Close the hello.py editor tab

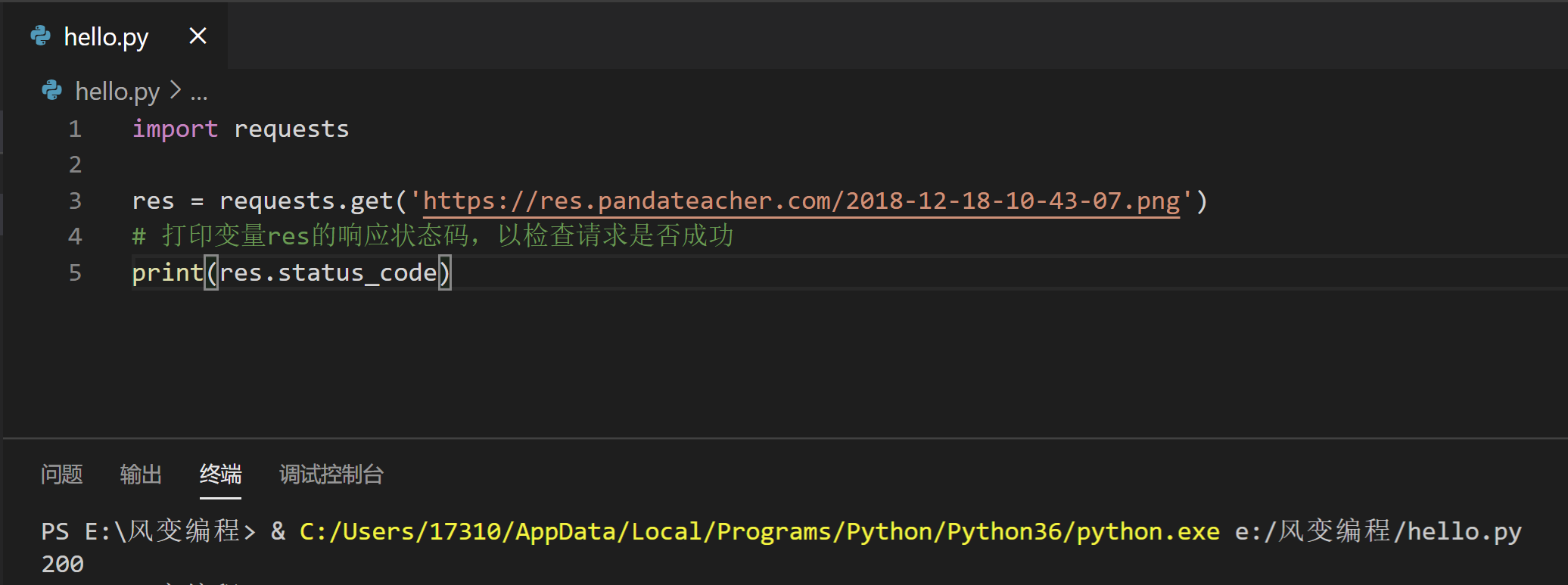tap(198, 36)
